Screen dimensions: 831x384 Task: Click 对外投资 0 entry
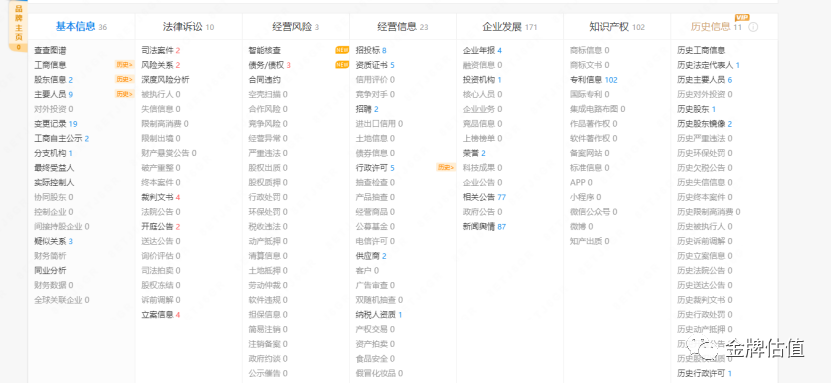click(x=54, y=109)
